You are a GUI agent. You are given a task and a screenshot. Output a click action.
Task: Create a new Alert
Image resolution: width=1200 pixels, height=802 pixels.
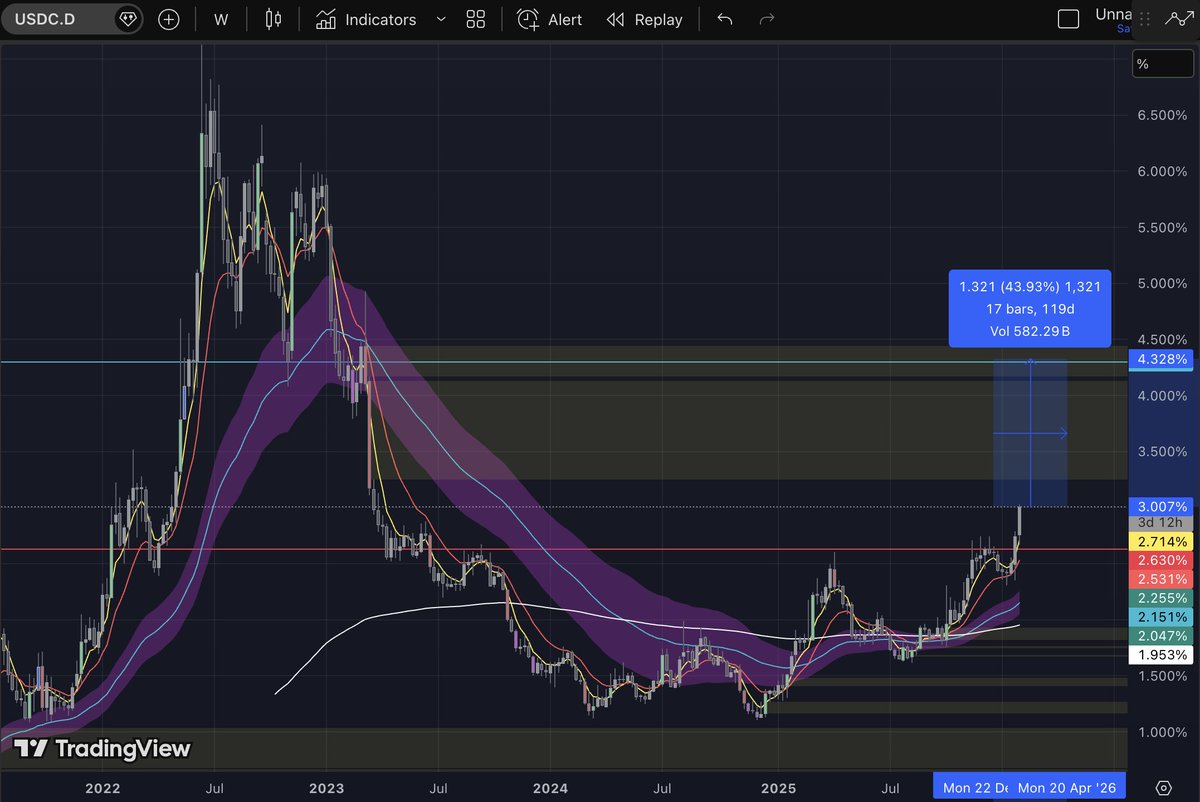click(548, 19)
